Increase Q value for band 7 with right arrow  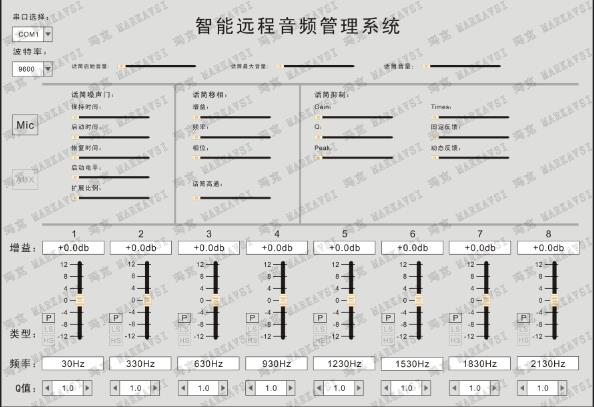coord(494,388)
